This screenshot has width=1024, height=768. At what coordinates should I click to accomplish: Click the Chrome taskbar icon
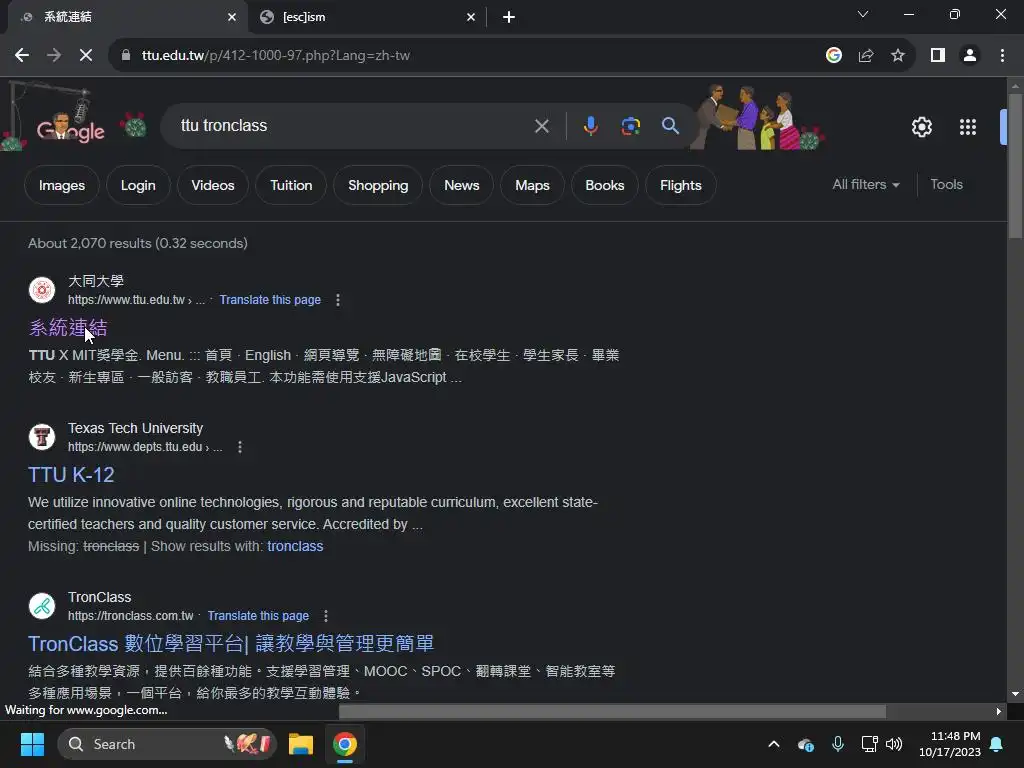[x=345, y=744]
